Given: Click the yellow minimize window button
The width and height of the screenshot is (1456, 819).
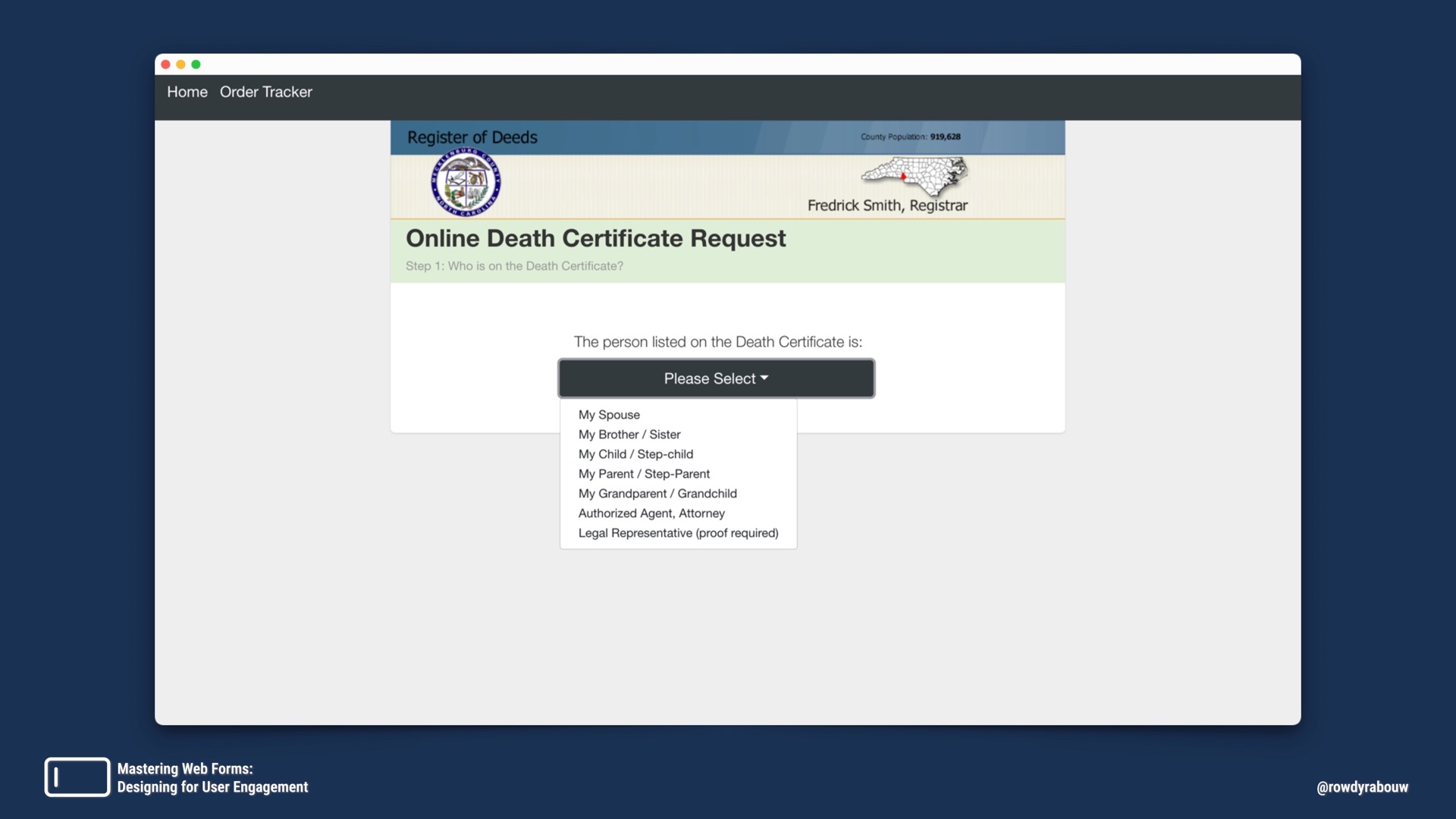Looking at the screenshot, I should pyautogui.click(x=180, y=64).
